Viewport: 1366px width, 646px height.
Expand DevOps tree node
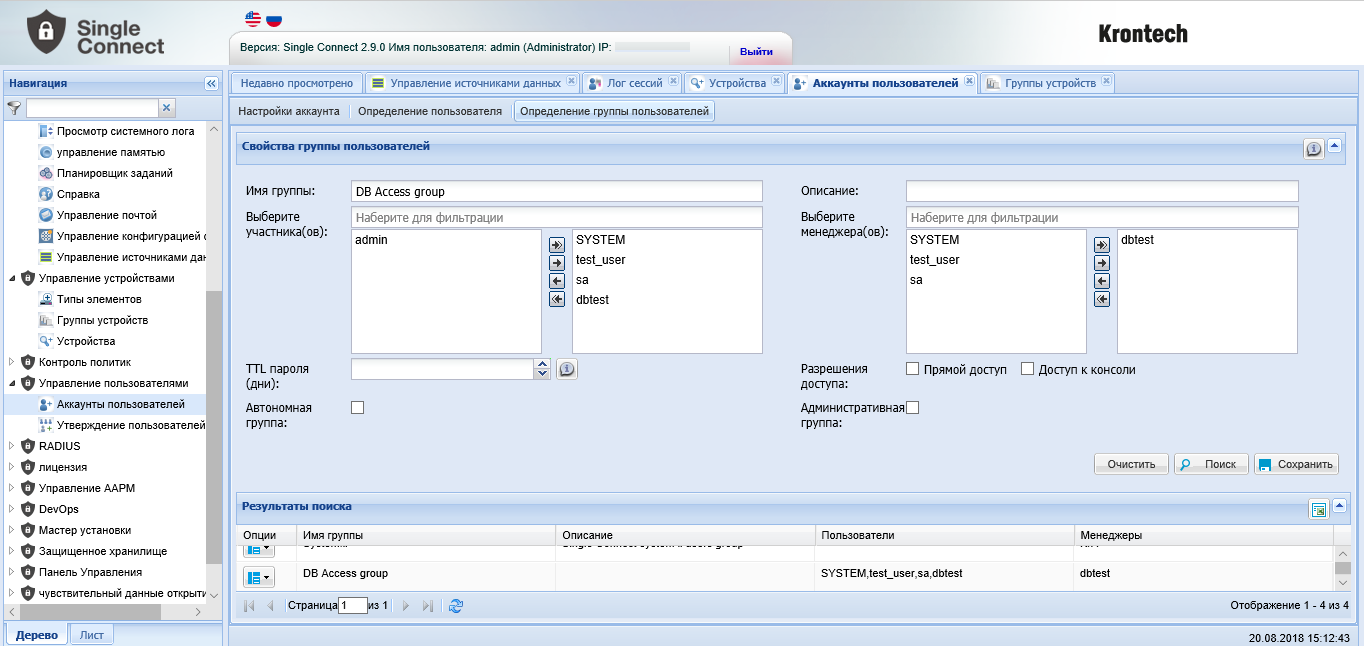pos(12,509)
